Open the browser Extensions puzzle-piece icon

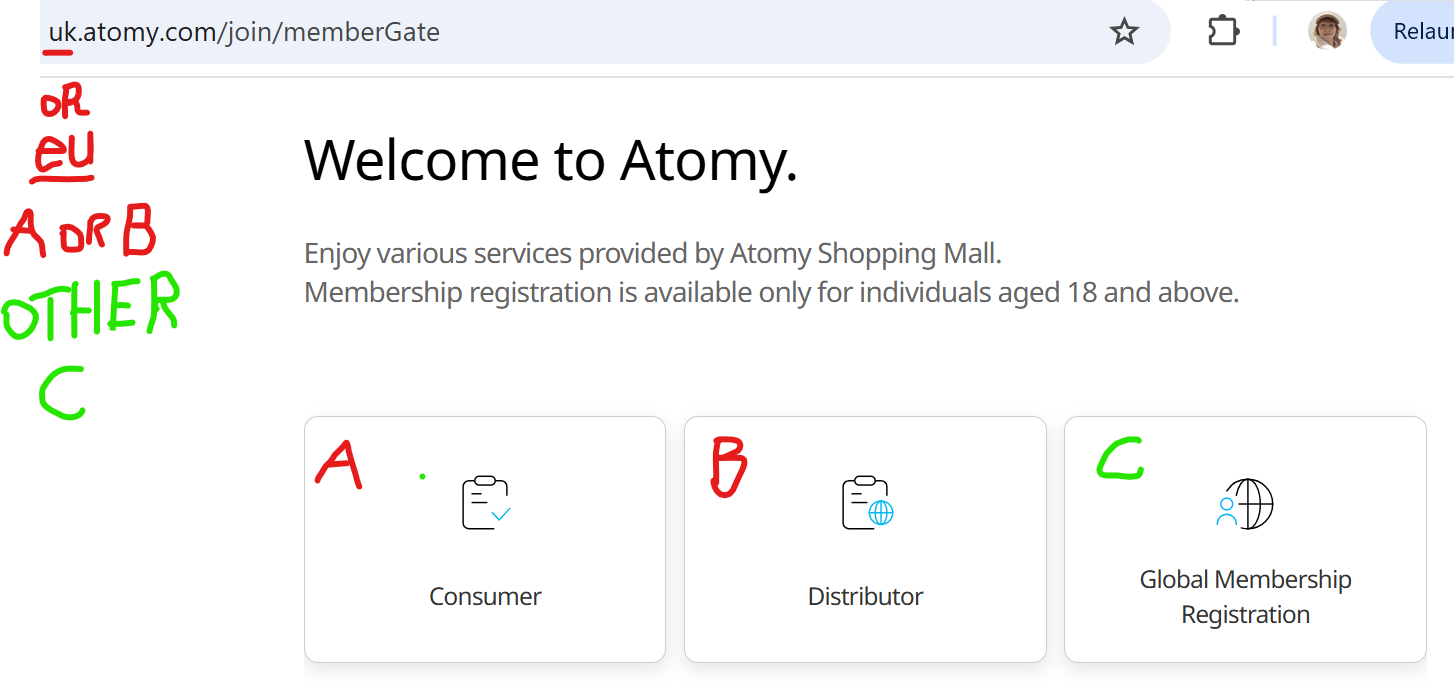(1222, 31)
